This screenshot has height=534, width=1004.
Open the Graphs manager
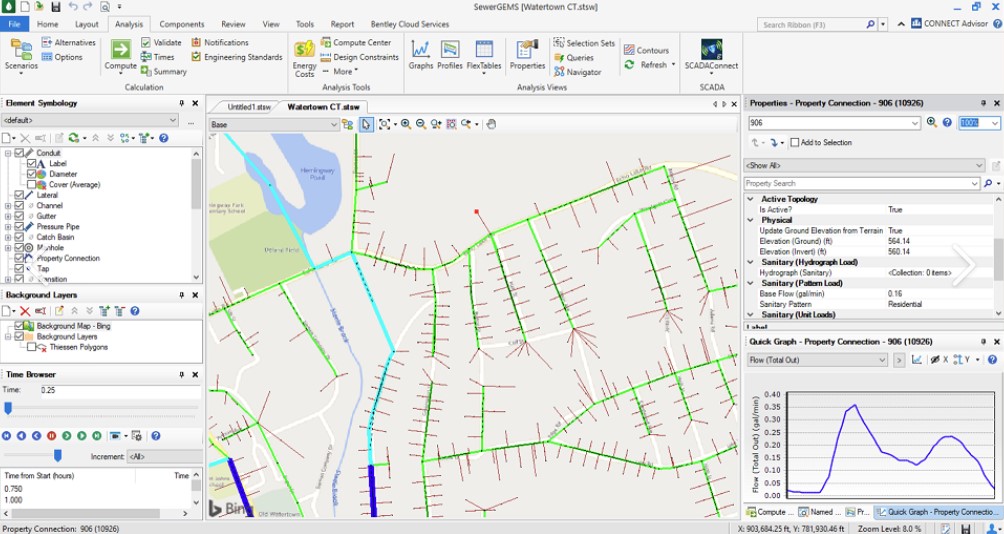pos(421,54)
